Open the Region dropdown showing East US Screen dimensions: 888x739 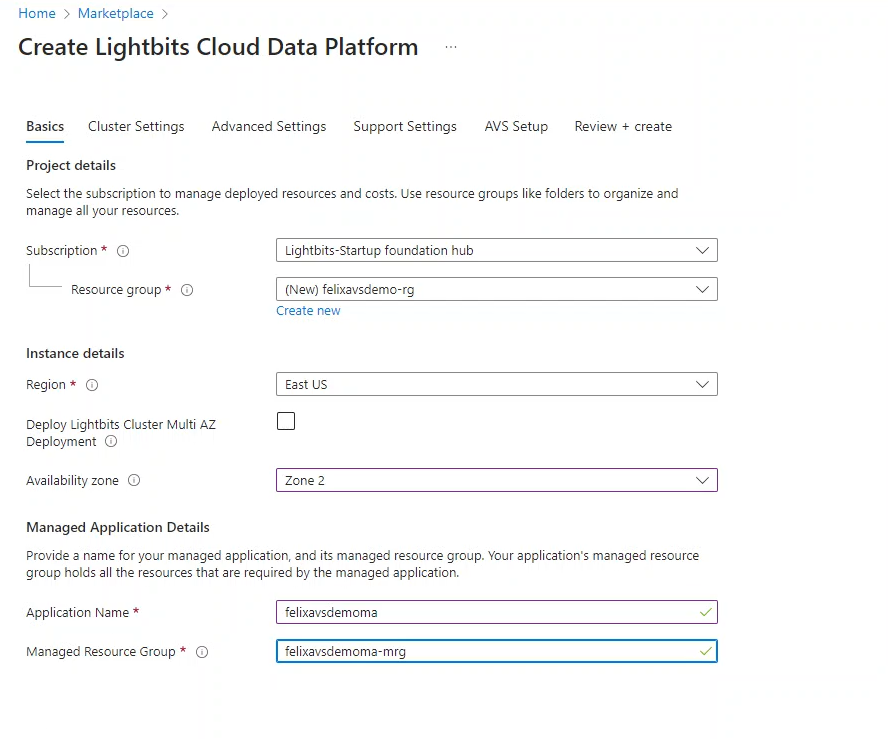[x=497, y=385]
